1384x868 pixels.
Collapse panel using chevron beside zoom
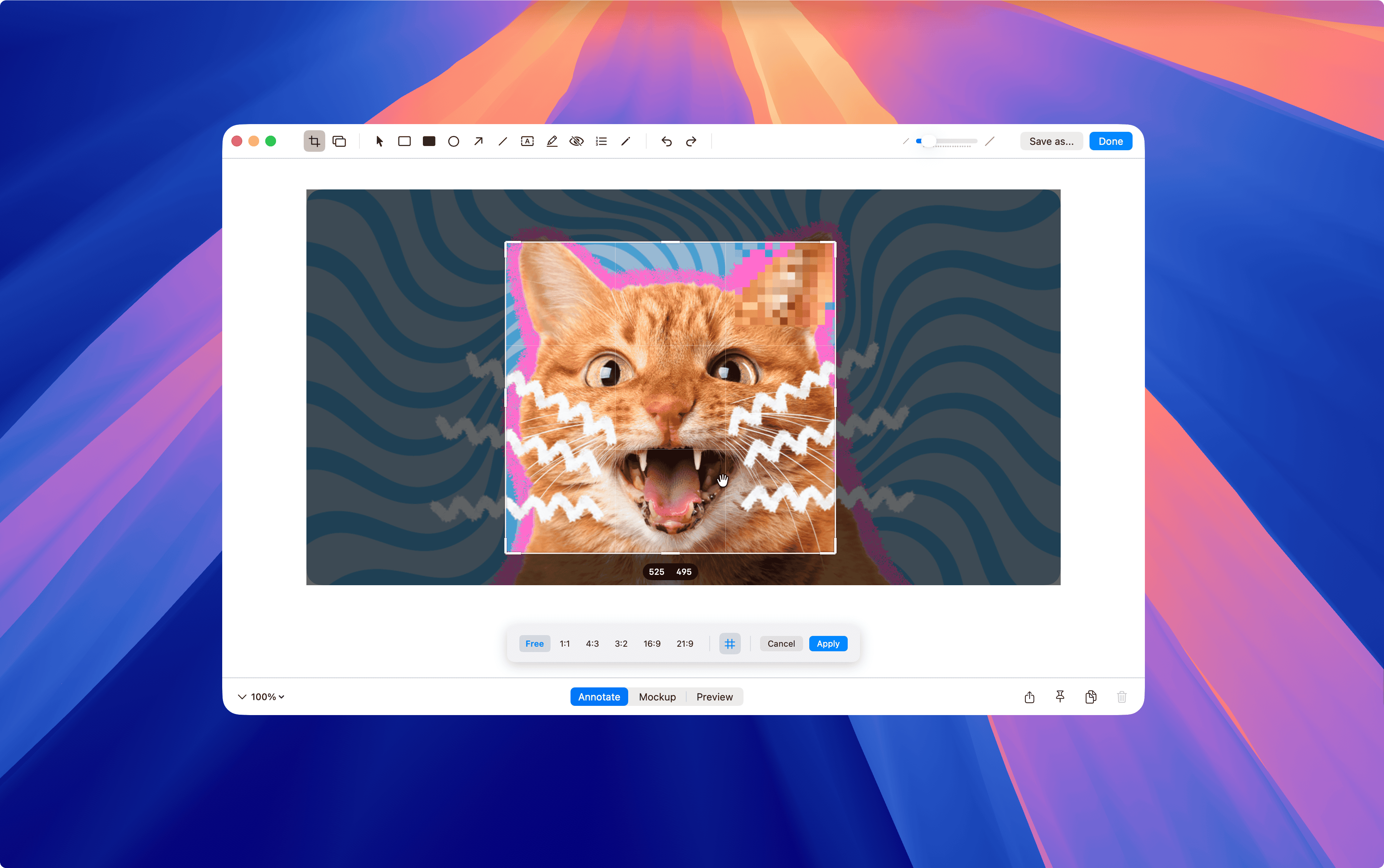[242, 696]
